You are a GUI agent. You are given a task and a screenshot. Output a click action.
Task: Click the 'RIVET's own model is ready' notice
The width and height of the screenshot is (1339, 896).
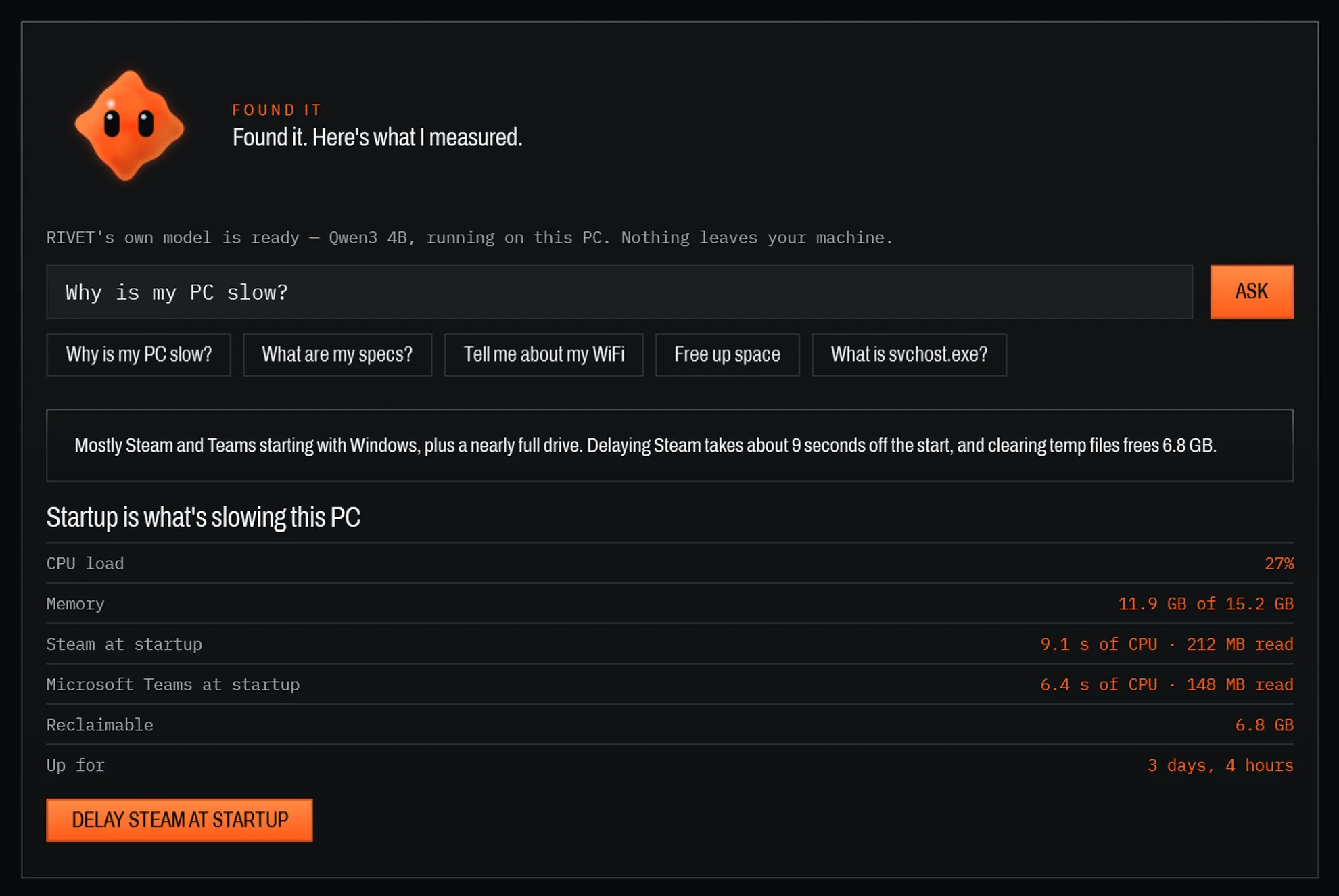coord(469,237)
